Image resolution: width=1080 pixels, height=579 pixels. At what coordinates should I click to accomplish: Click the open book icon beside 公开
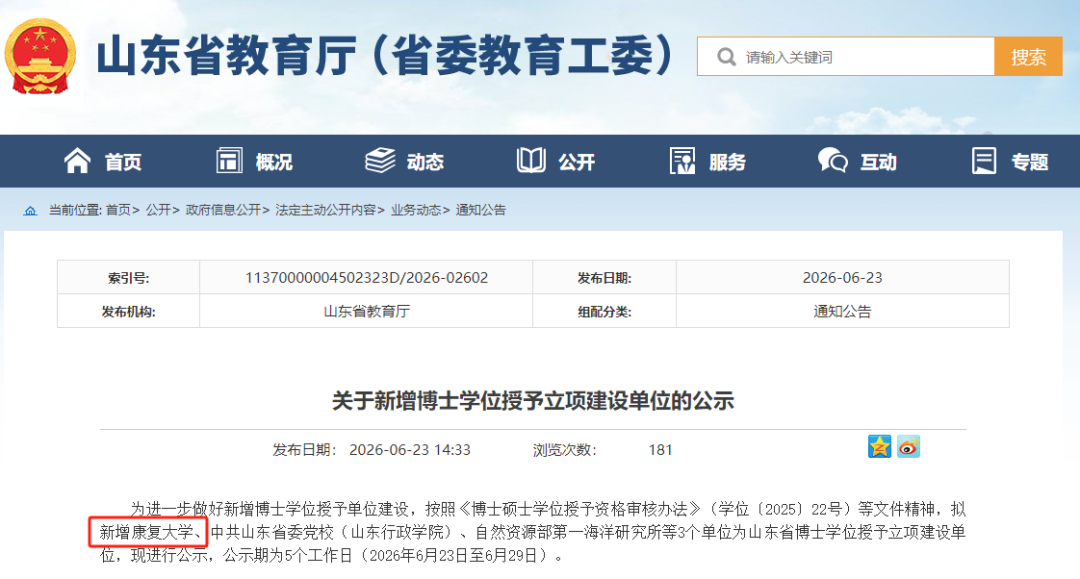point(531,161)
